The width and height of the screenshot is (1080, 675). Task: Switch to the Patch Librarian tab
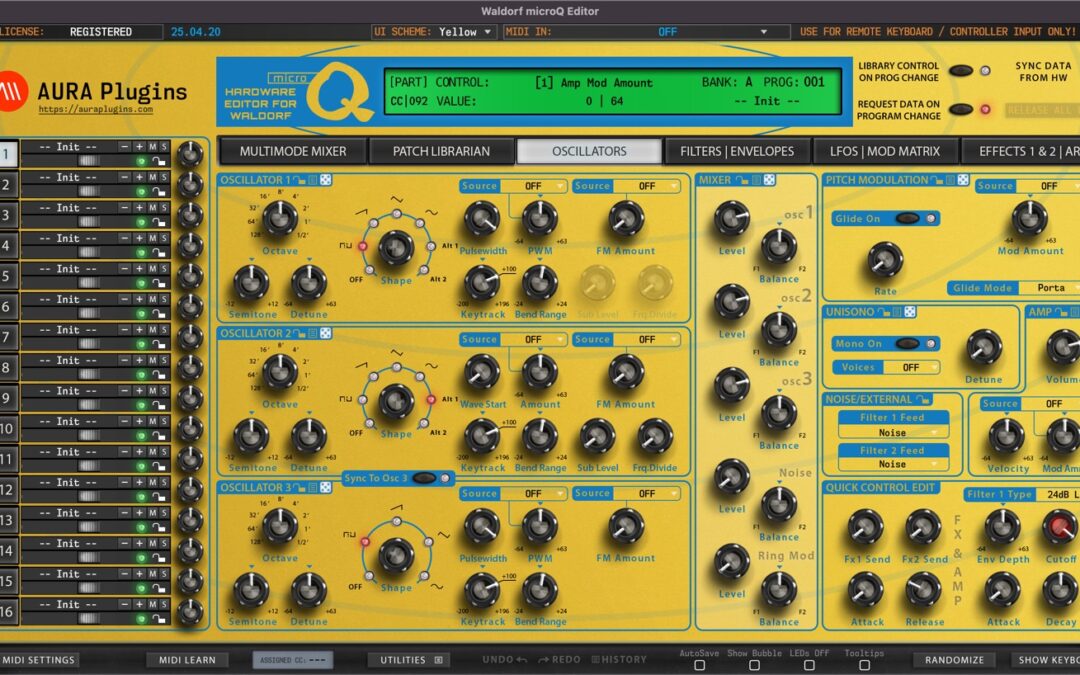coord(441,151)
